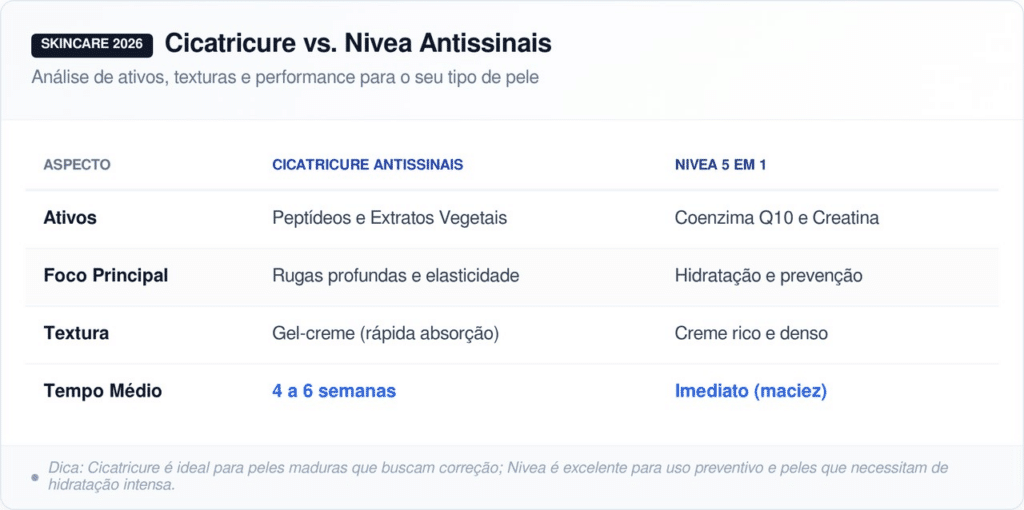Select the Coenzima Q10 e Creatina cell
The image size is (1024, 510).
click(776, 218)
